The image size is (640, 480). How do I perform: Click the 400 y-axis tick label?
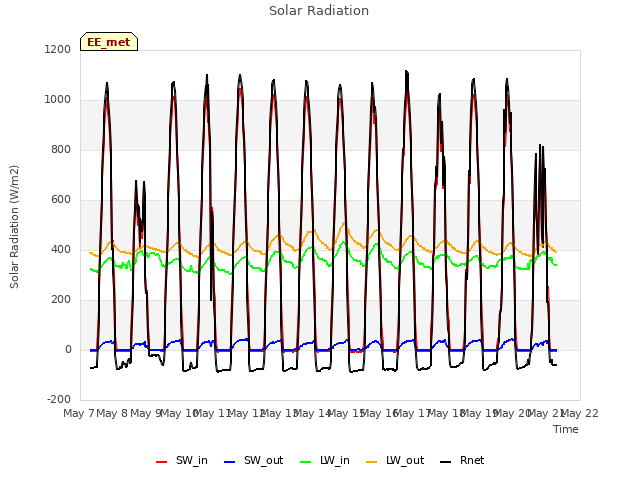[61, 249]
